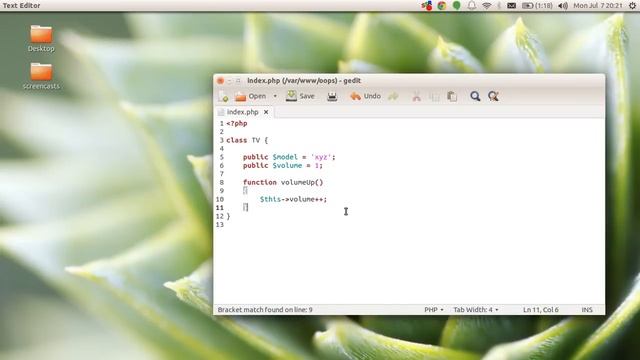Image resolution: width=640 pixels, height=360 pixels.
Task: Open the Bluetooth indicator
Action: pos(499,6)
